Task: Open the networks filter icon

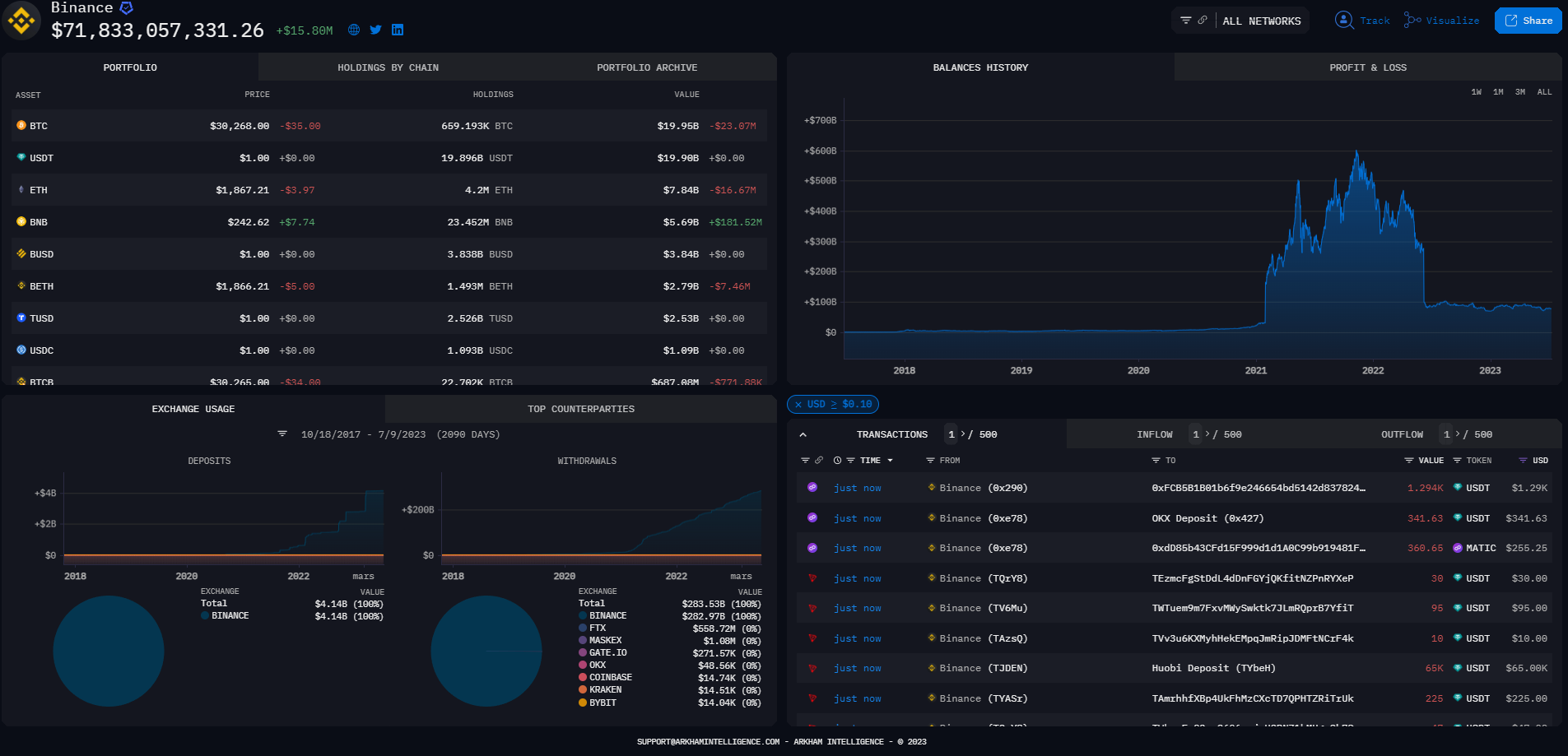Action: coord(1185,21)
